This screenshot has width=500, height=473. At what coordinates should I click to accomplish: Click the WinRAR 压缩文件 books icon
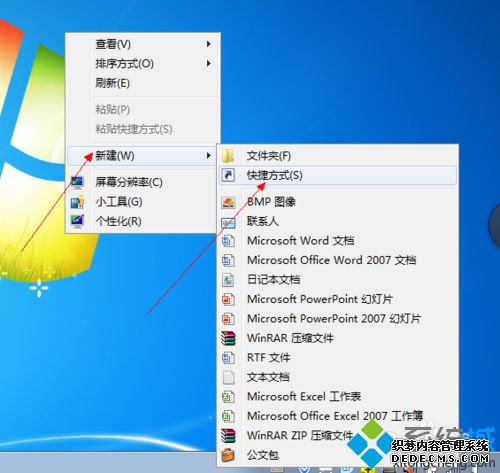point(228,338)
